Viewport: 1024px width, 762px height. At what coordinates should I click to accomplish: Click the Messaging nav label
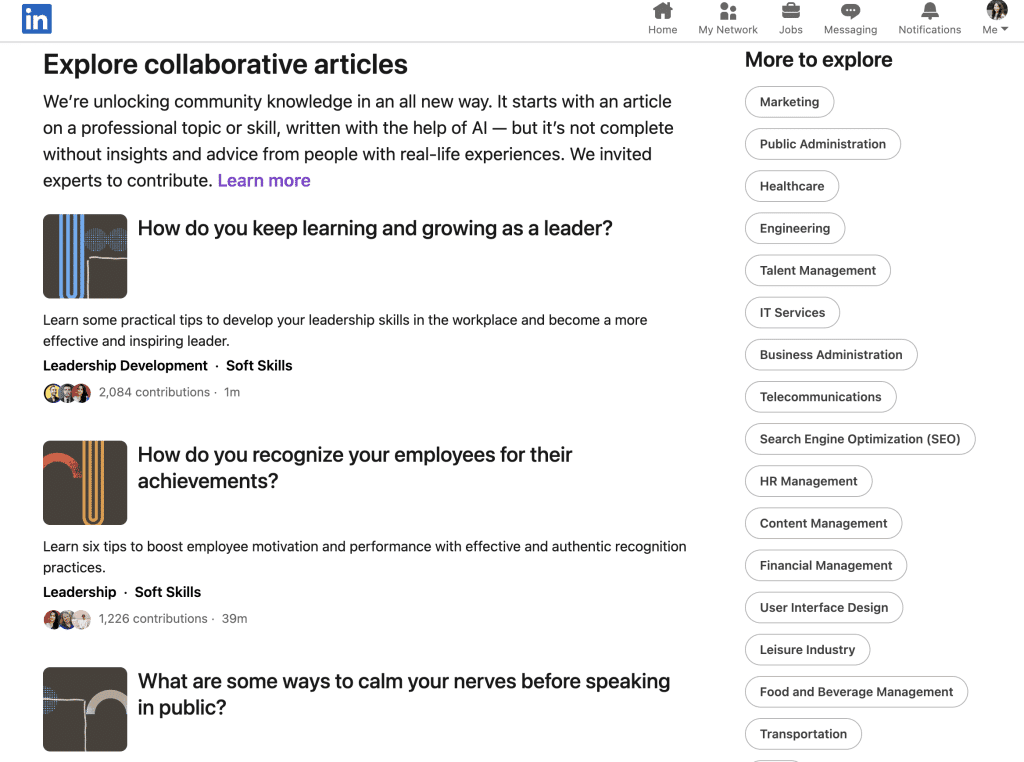[x=850, y=29]
